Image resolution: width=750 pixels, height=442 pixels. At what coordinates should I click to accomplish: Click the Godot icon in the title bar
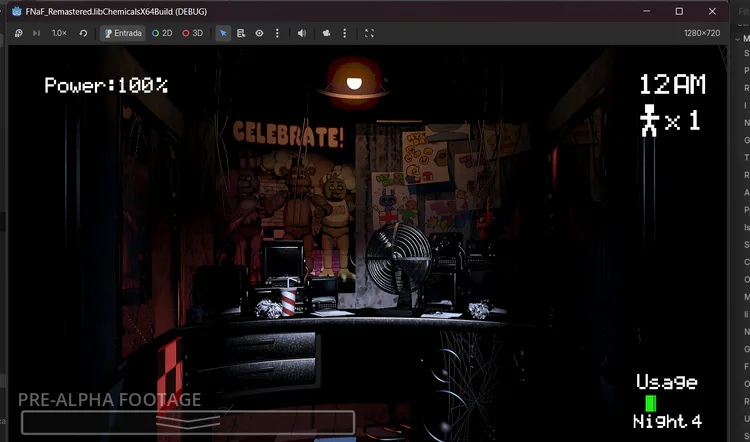click(17, 11)
